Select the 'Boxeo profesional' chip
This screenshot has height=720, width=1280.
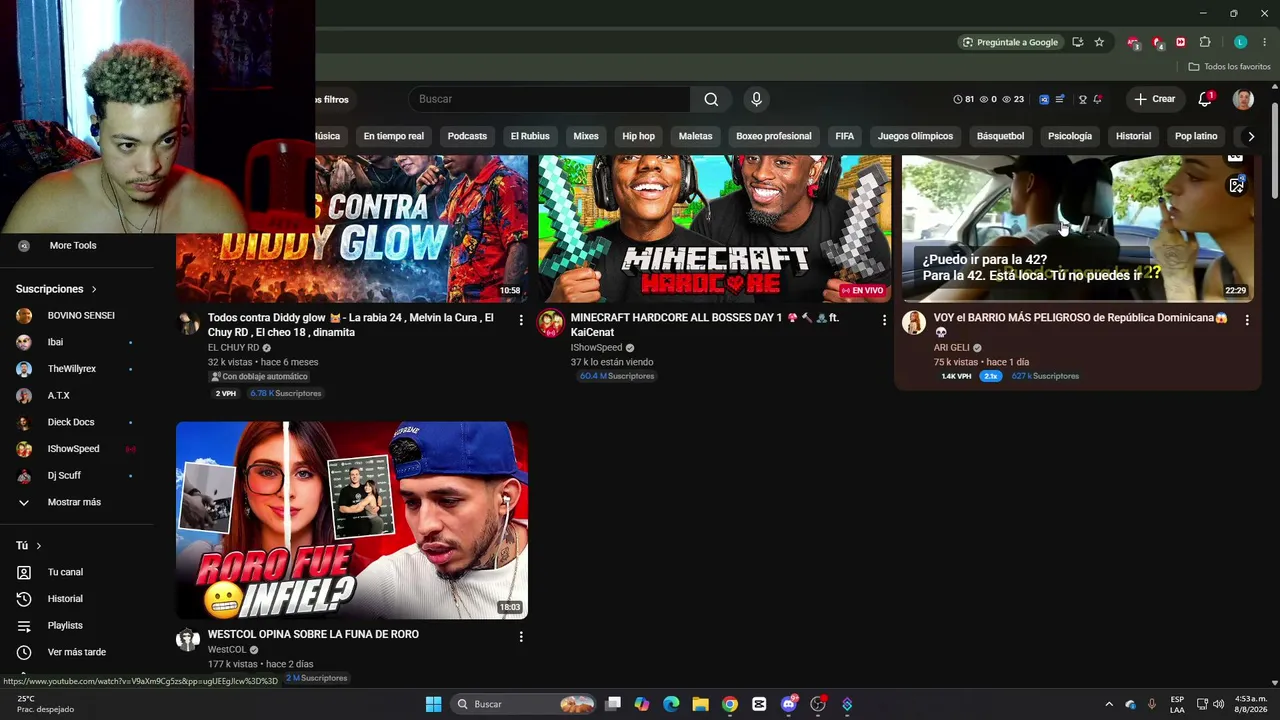click(774, 136)
